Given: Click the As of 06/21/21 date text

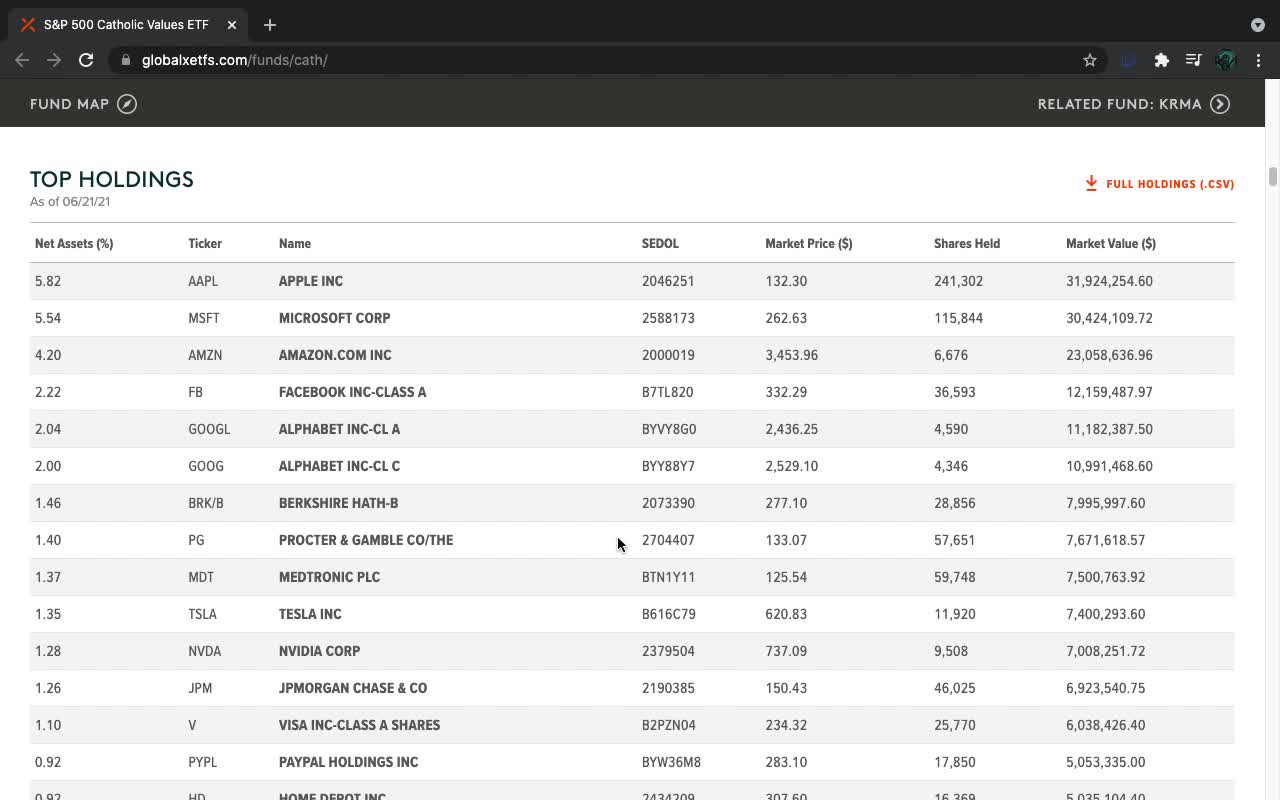Looking at the screenshot, I should point(70,202).
